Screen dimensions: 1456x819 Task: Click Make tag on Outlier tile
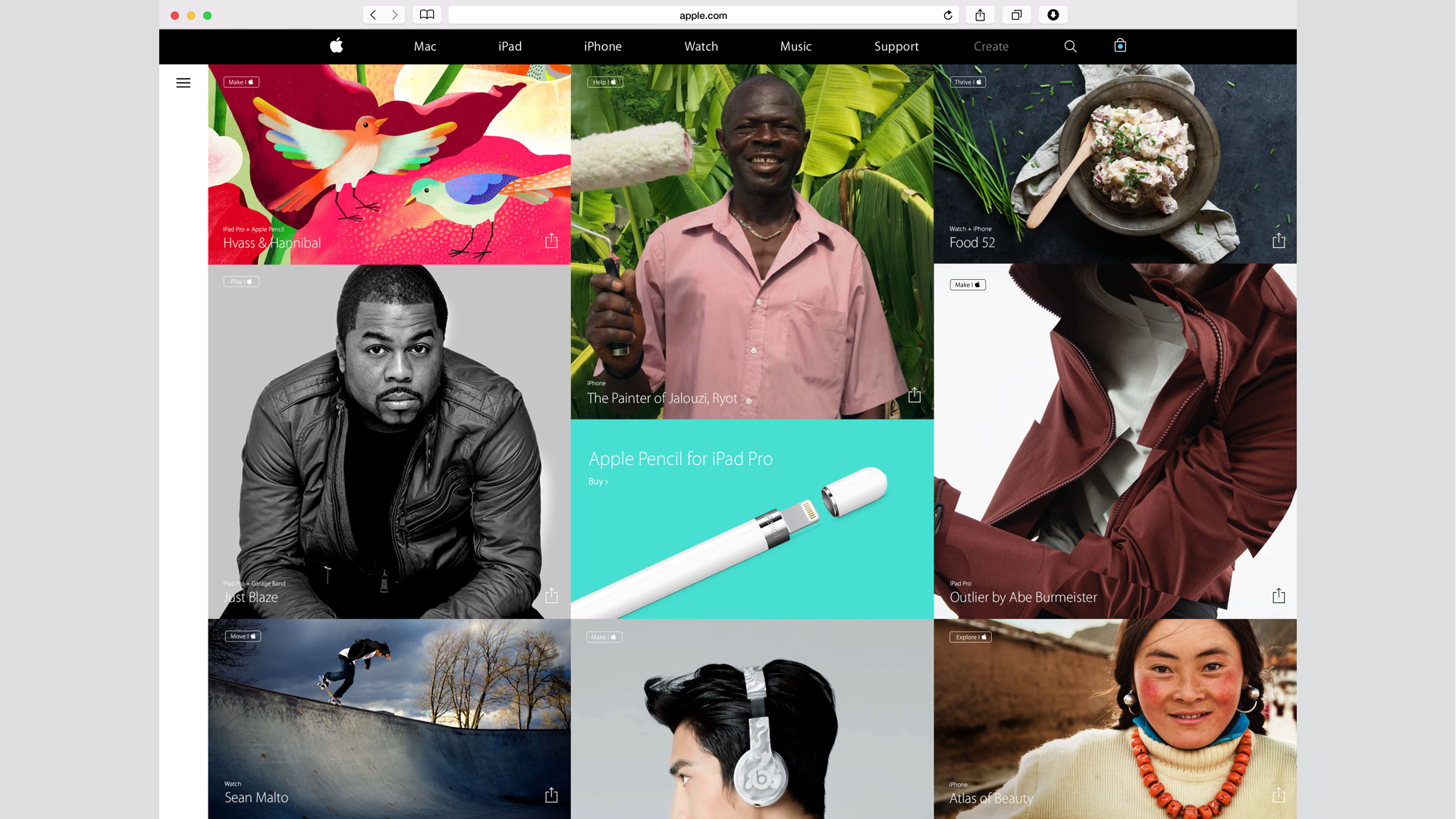coord(968,285)
